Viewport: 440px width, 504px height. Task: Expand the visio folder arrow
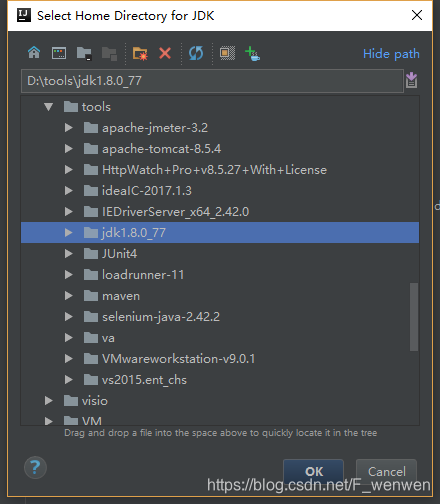49,401
